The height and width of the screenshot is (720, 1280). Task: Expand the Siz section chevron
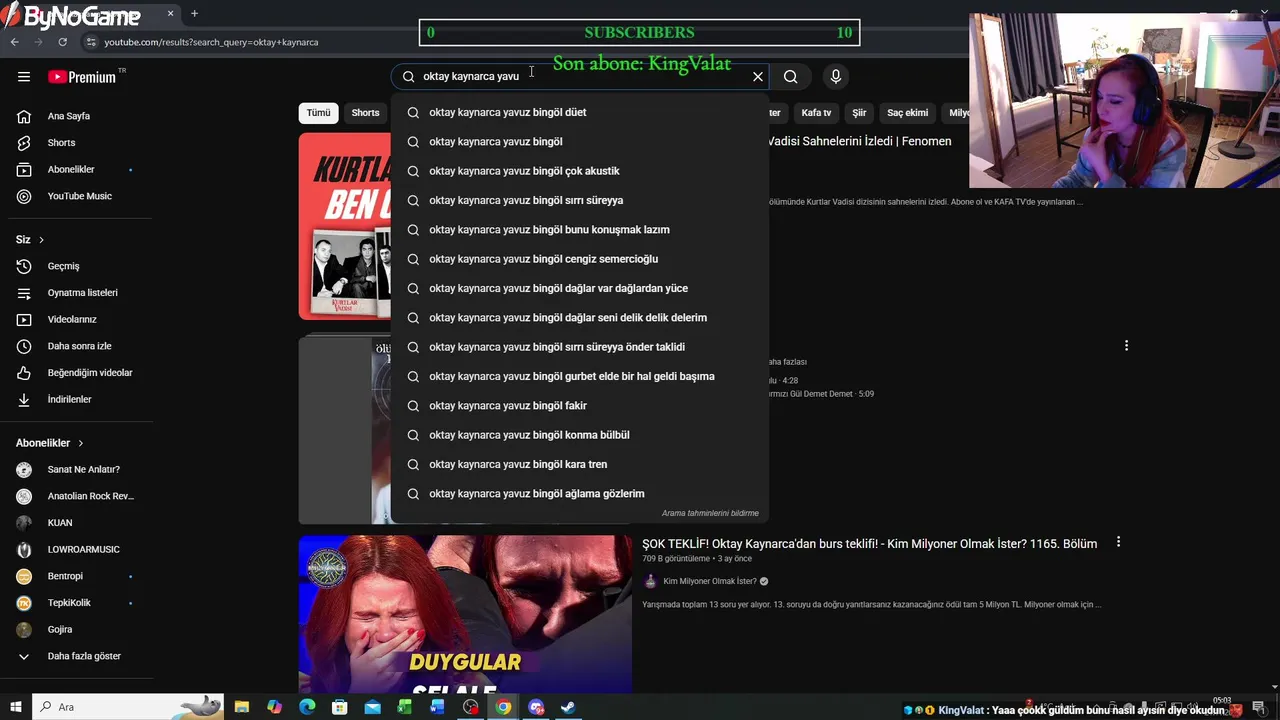pyautogui.click(x=41, y=240)
